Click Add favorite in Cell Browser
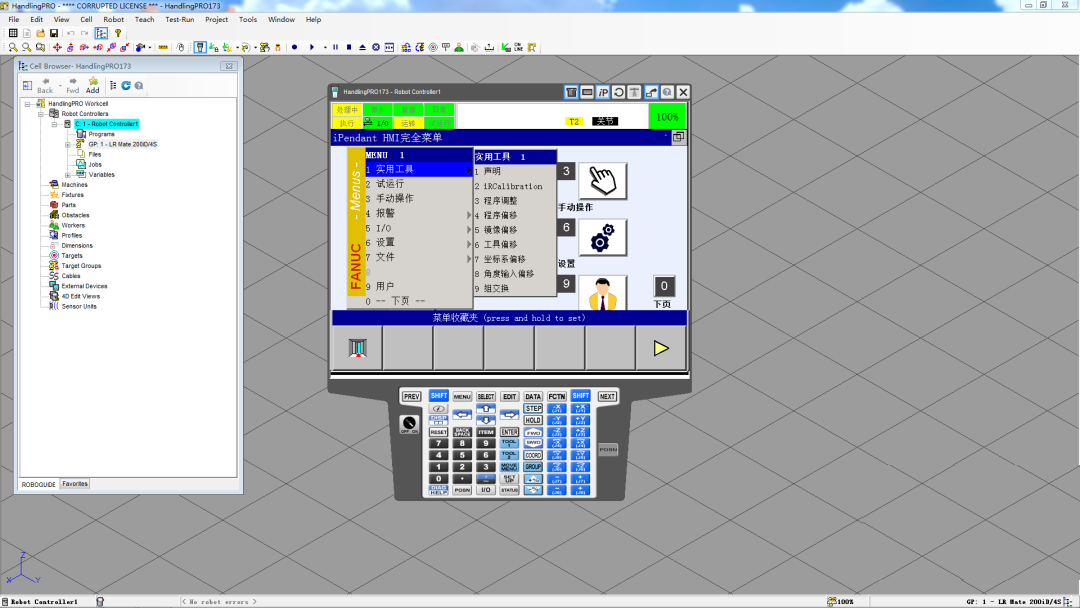 pyautogui.click(x=93, y=85)
